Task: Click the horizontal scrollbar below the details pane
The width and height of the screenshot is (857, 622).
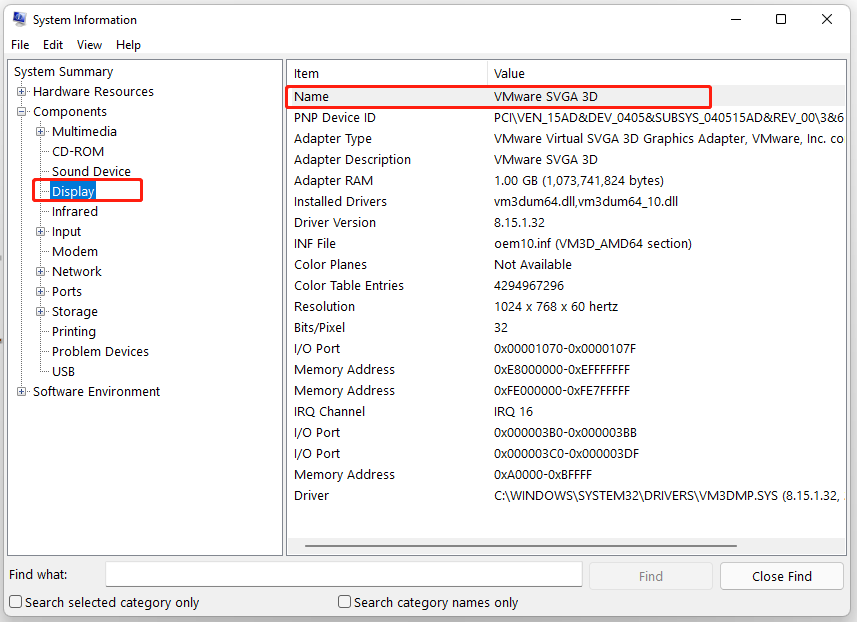Action: [x=520, y=545]
